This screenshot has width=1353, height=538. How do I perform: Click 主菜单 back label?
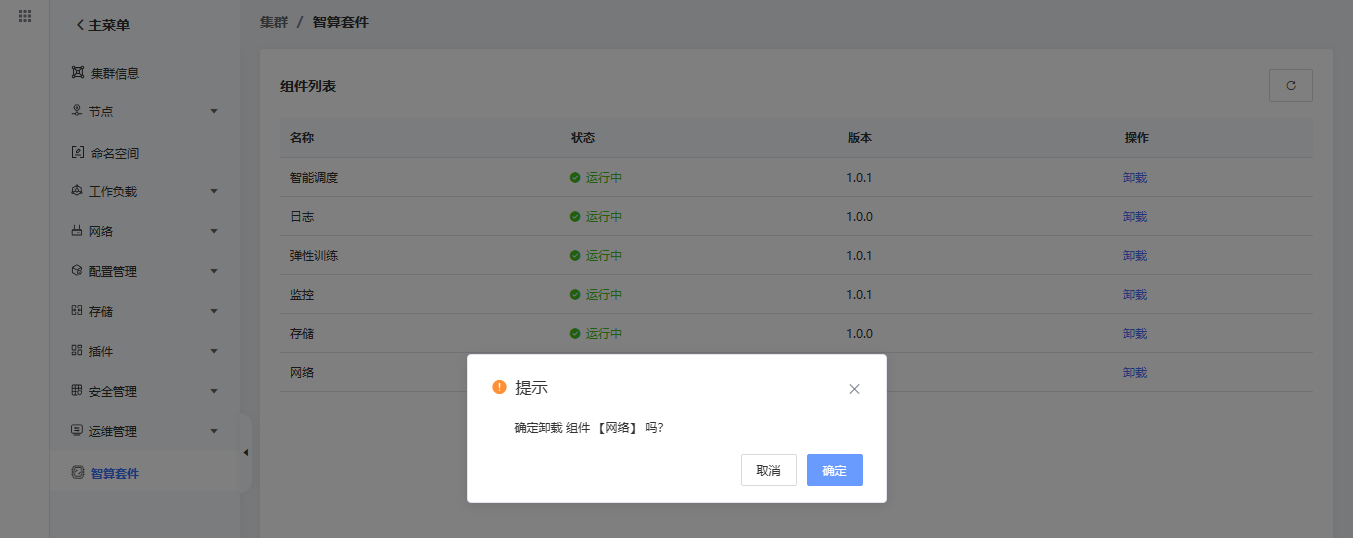[109, 25]
